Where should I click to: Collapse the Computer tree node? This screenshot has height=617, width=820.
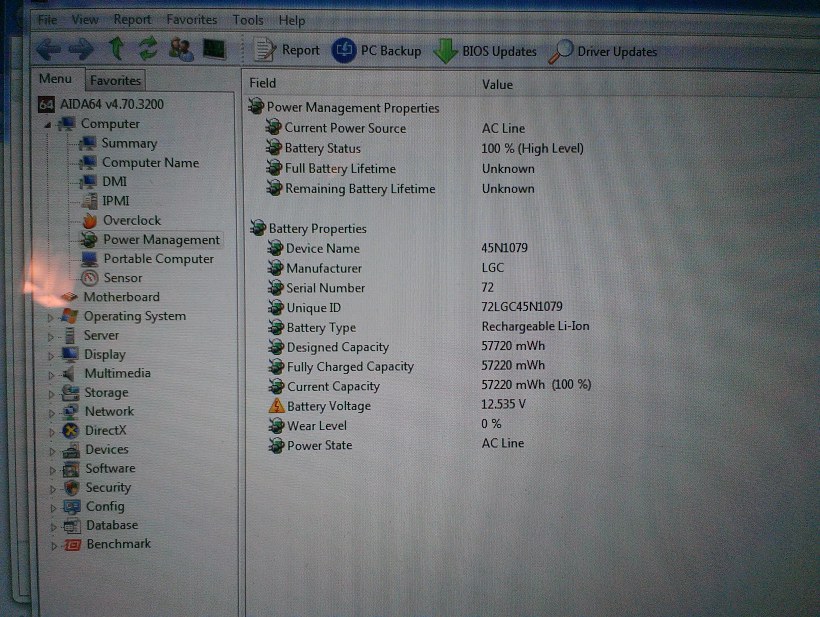coord(46,125)
